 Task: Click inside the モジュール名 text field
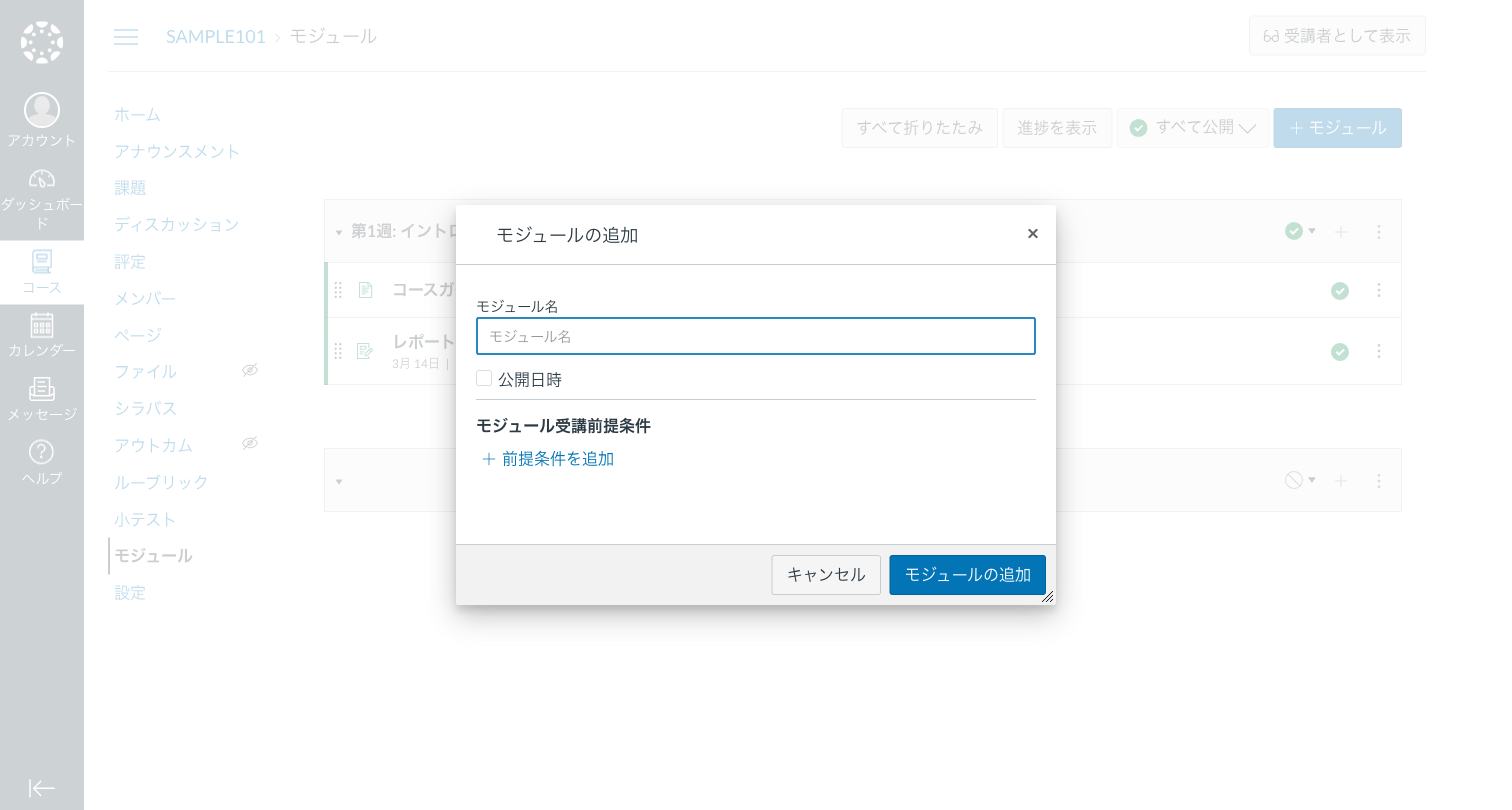coord(755,336)
